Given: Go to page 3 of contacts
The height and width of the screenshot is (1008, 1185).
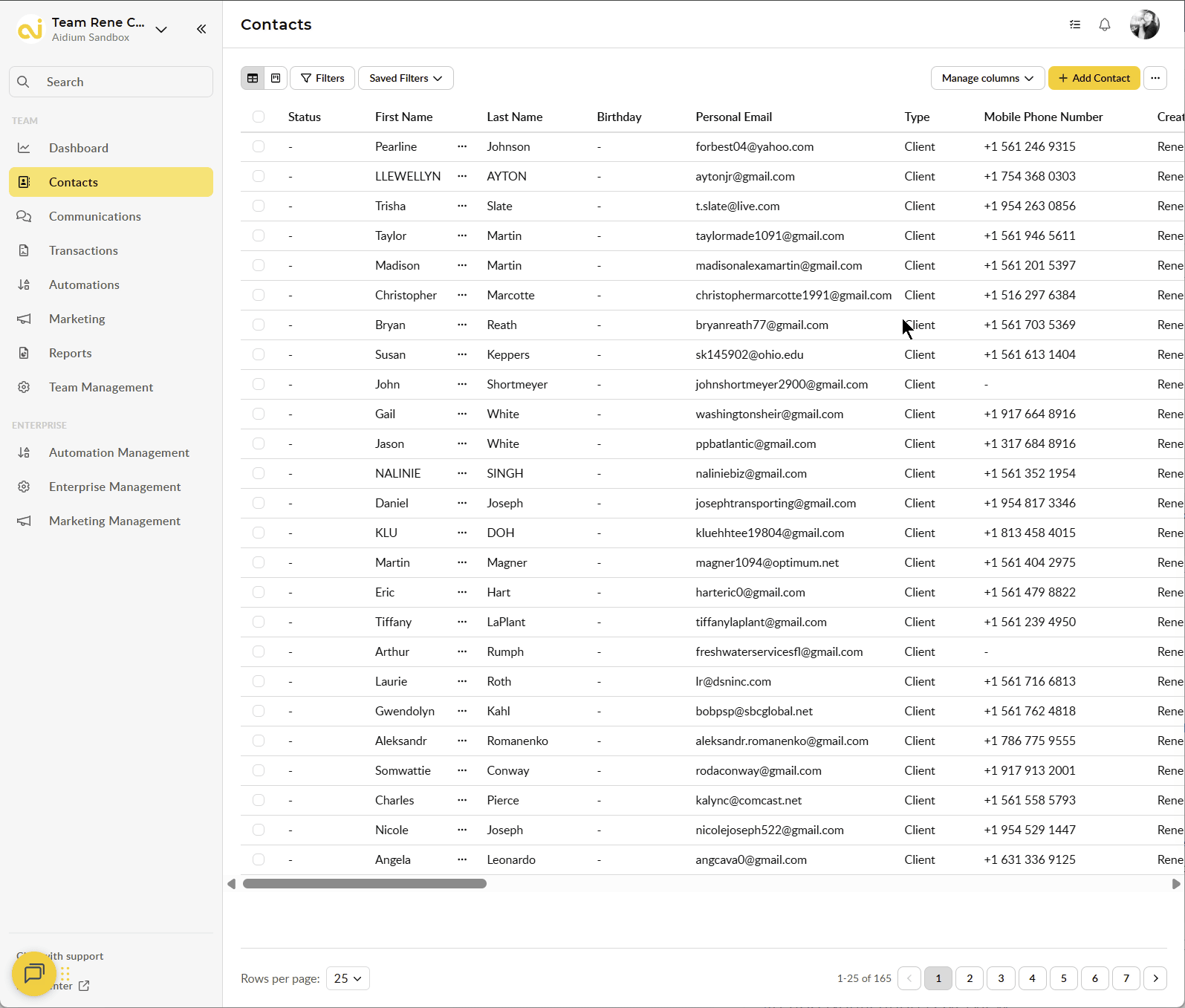Looking at the screenshot, I should coord(1001,978).
